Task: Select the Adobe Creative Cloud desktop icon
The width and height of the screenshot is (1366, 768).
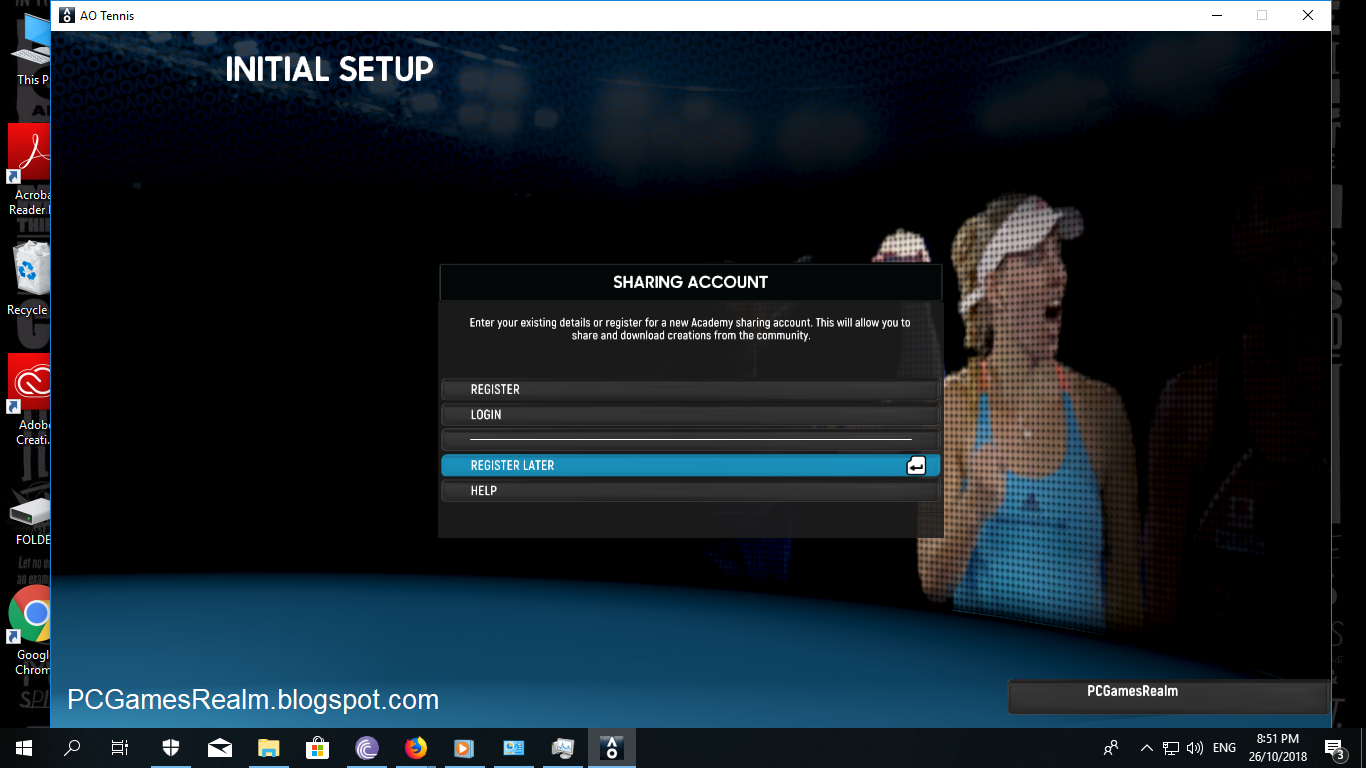Action: pyautogui.click(x=29, y=399)
